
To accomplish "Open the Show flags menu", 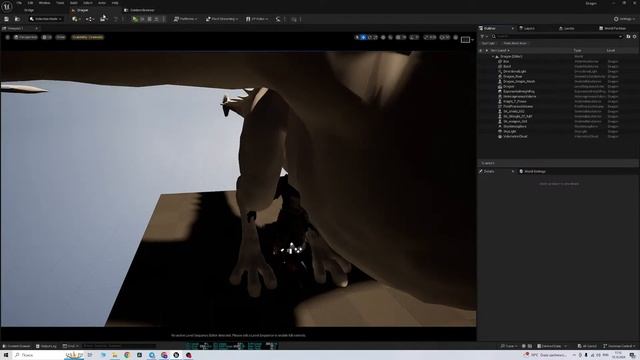I will click(60, 37).
